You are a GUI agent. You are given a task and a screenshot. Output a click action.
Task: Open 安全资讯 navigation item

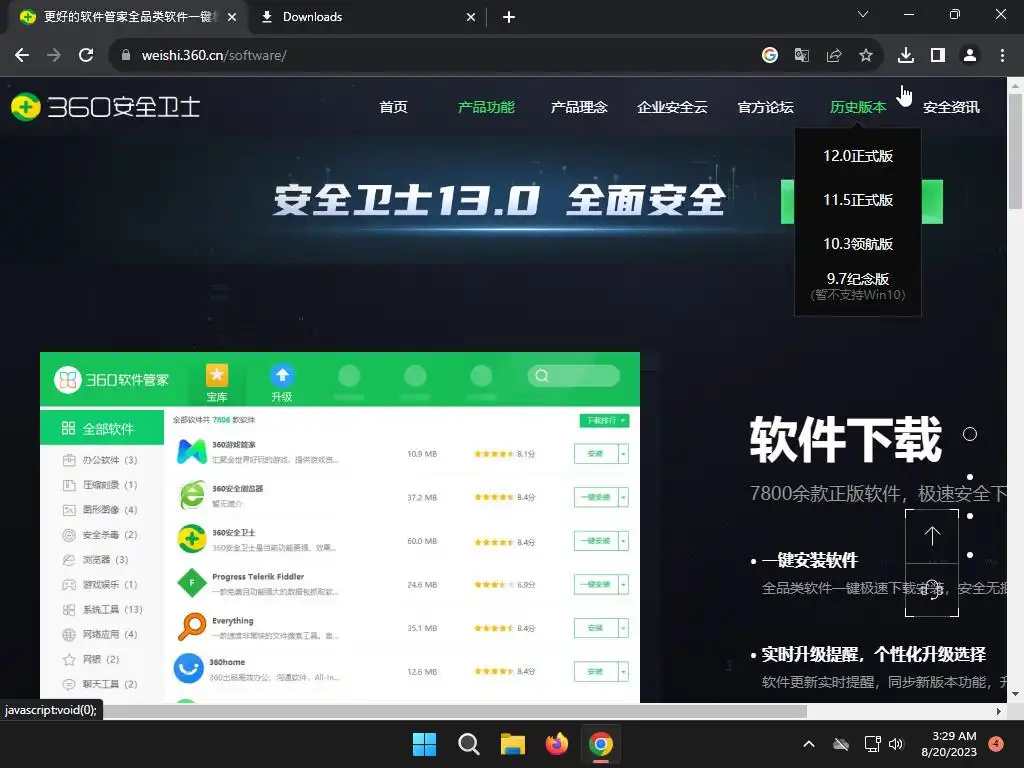pyautogui.click(x=952, y=107)
